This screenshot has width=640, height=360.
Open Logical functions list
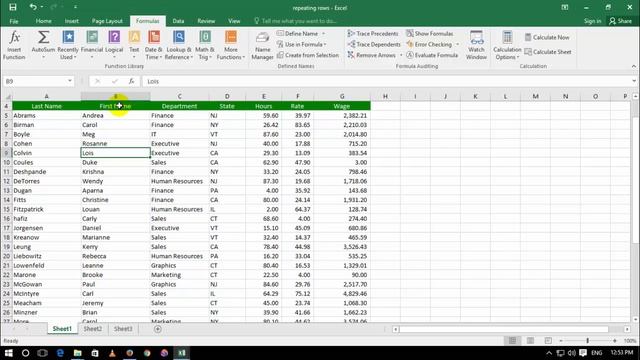(x=114, y=45)
